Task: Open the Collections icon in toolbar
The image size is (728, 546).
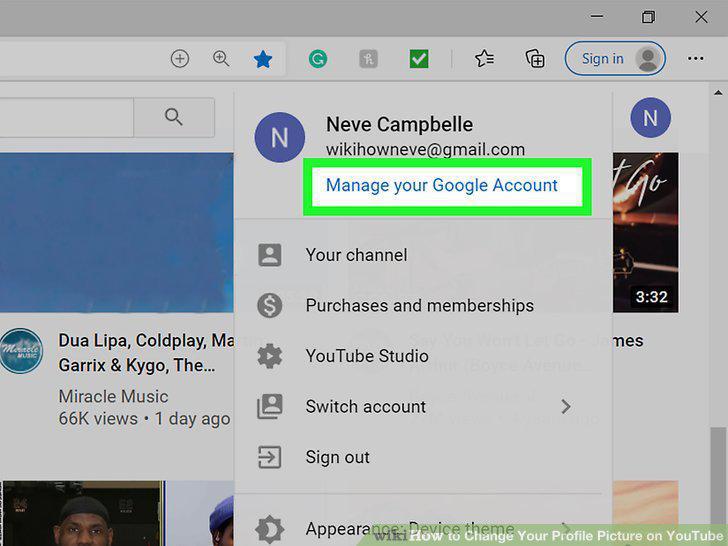Action: point(535,59)
